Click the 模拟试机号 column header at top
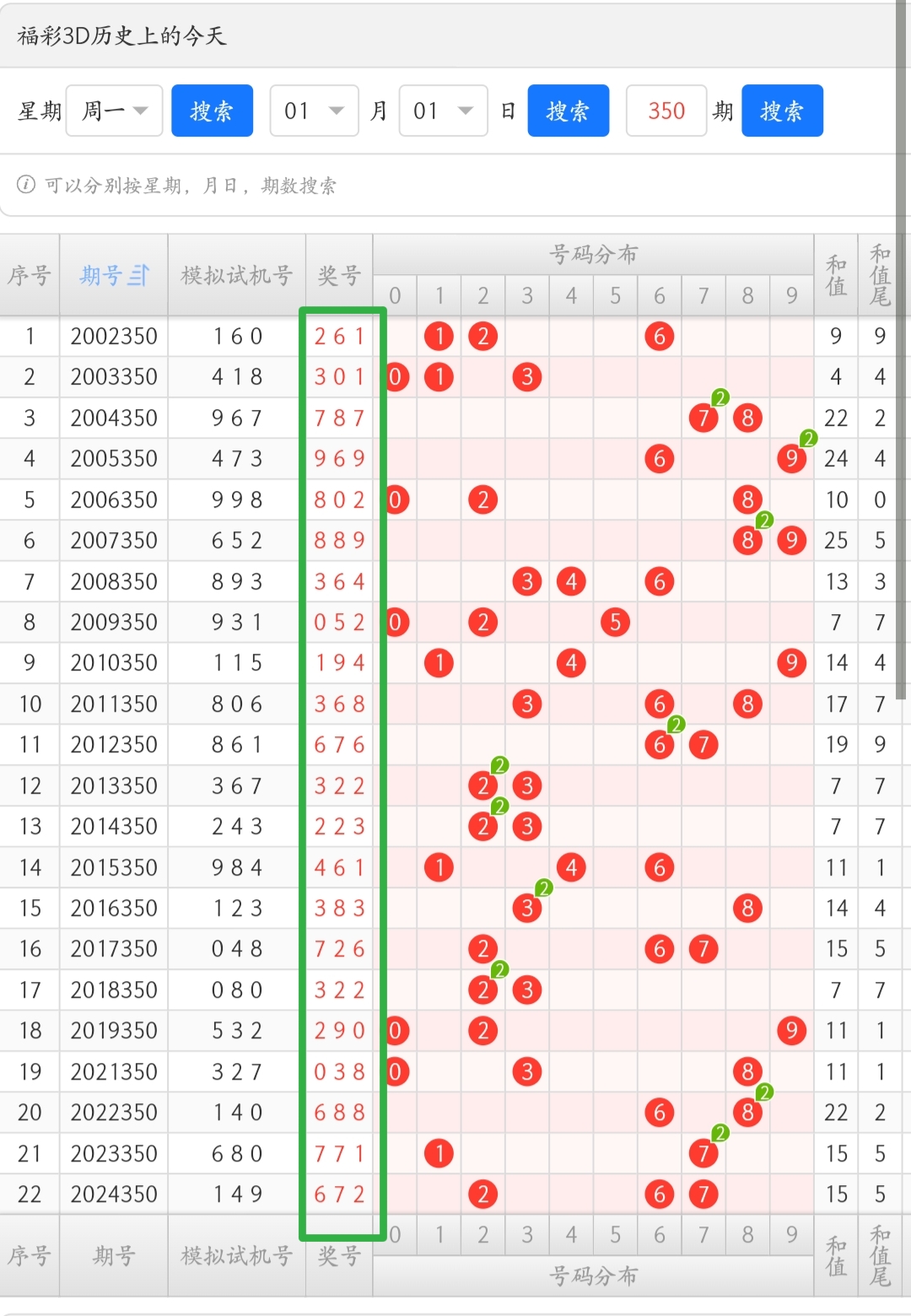This screenshot has width=911, height=1316. coord(236,275)
